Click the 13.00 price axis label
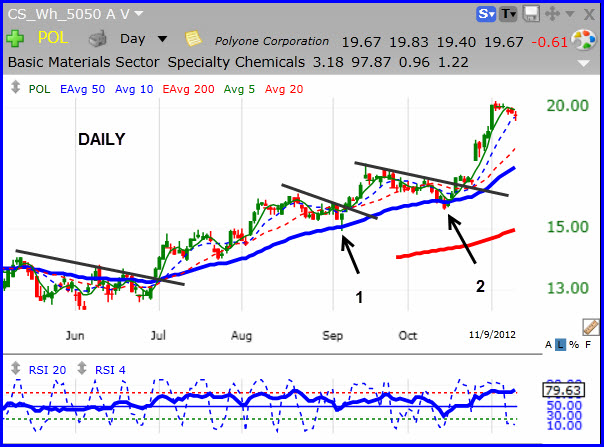 click(x=568, y=288)
